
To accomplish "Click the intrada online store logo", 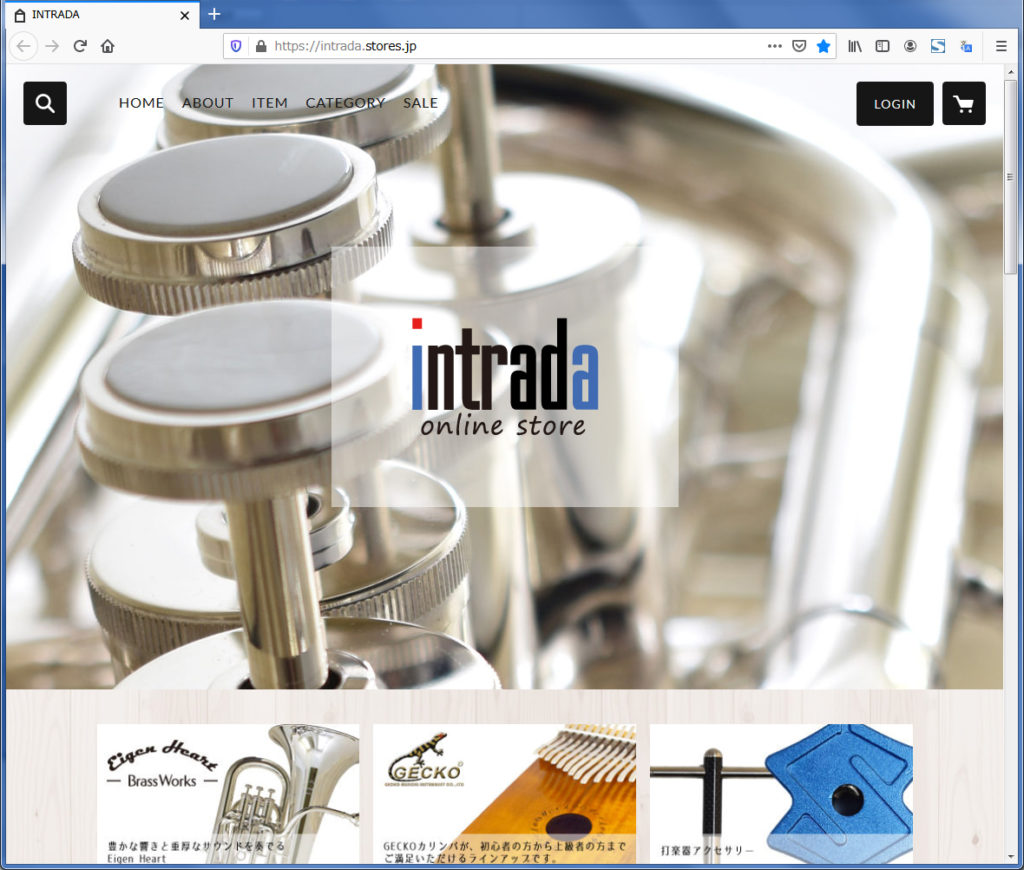I will point(504,377).
